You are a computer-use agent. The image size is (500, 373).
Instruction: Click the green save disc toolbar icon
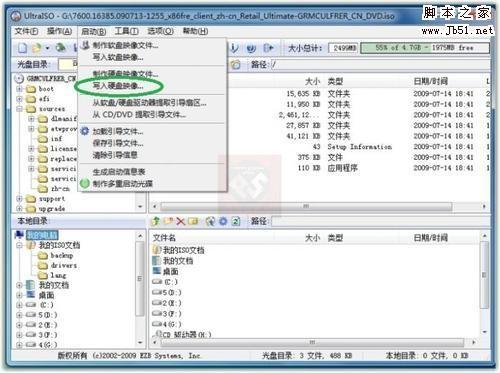tap(60, 48)
